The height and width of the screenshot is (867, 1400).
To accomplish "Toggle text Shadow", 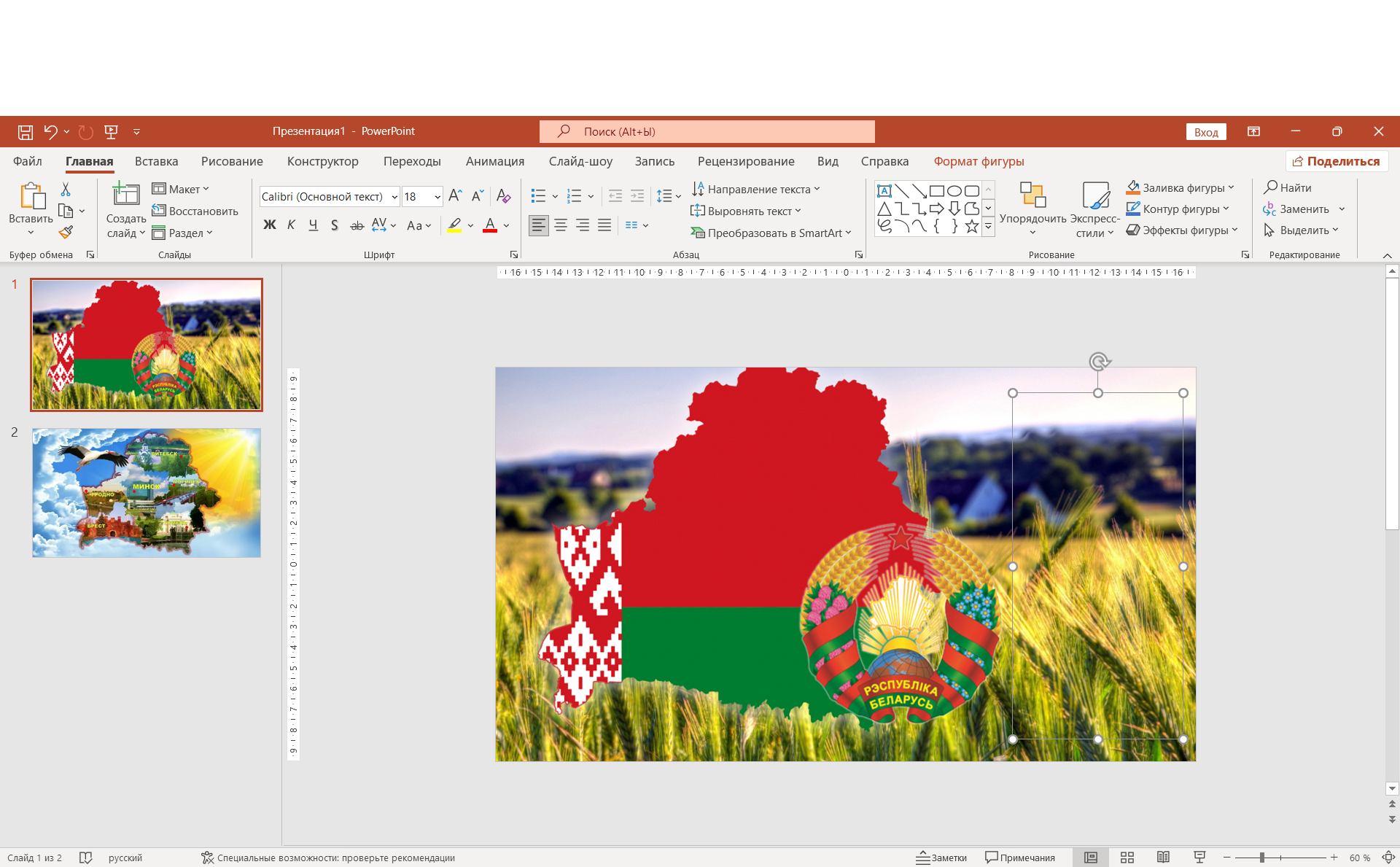I will point(334,225).
